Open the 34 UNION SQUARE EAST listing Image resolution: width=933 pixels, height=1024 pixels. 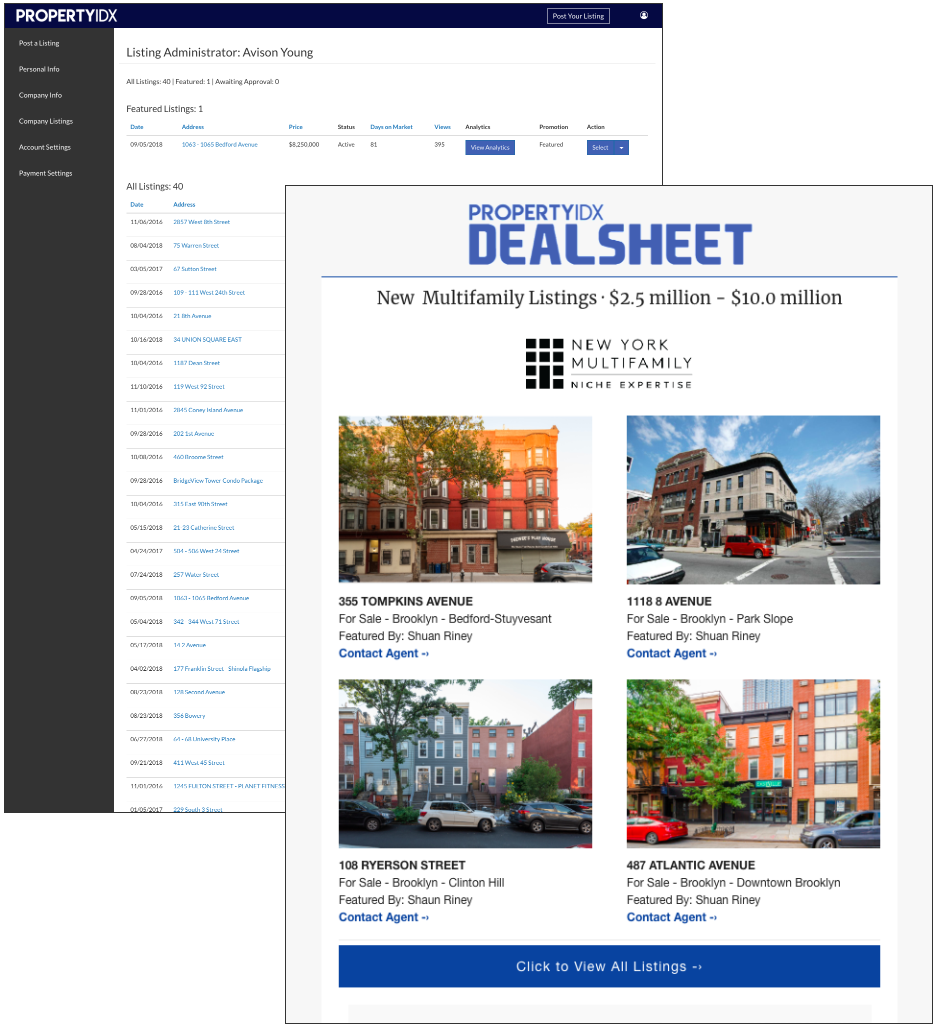coord(207,340)
